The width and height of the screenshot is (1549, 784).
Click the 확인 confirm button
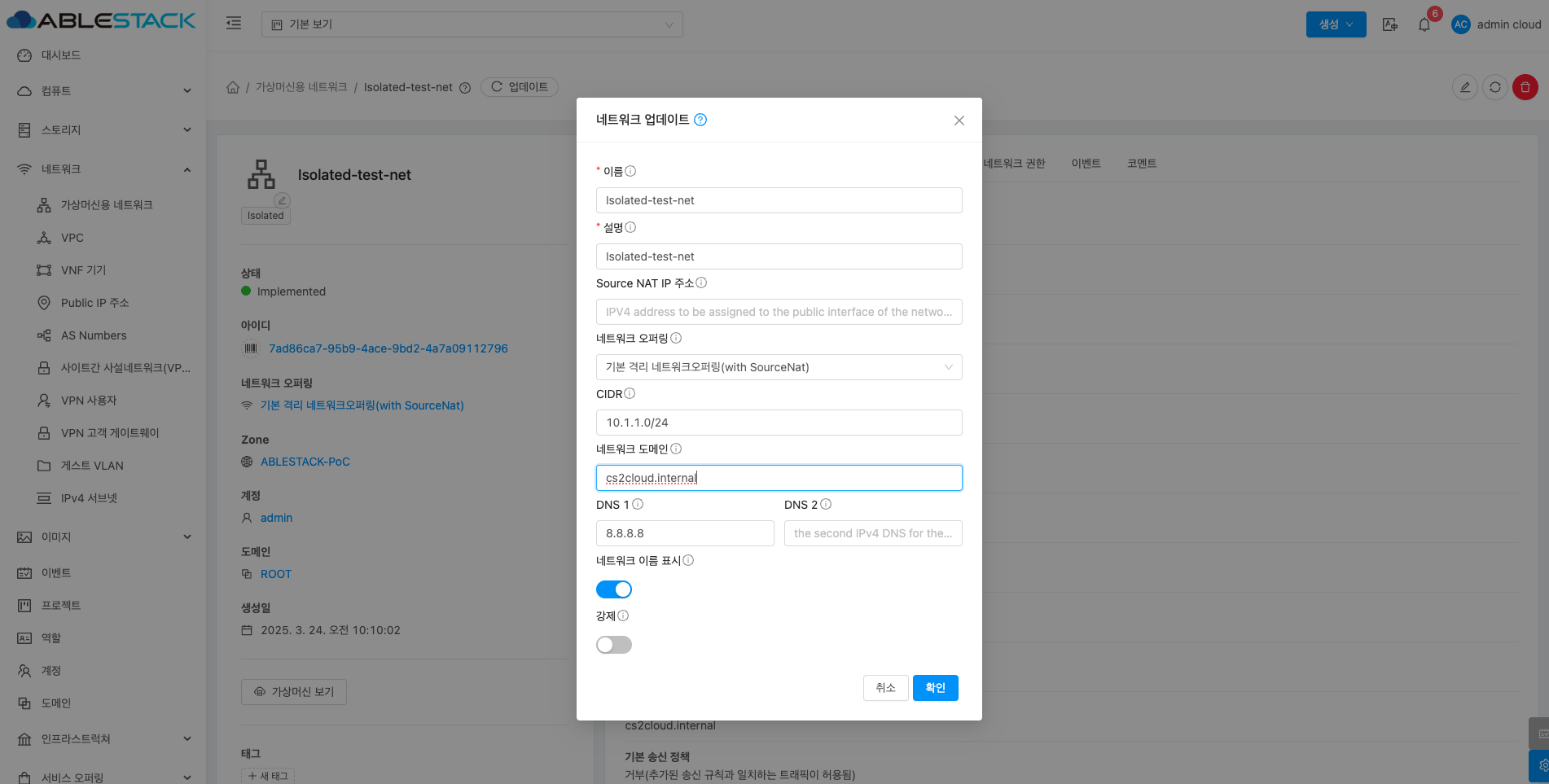click(935, 688)
